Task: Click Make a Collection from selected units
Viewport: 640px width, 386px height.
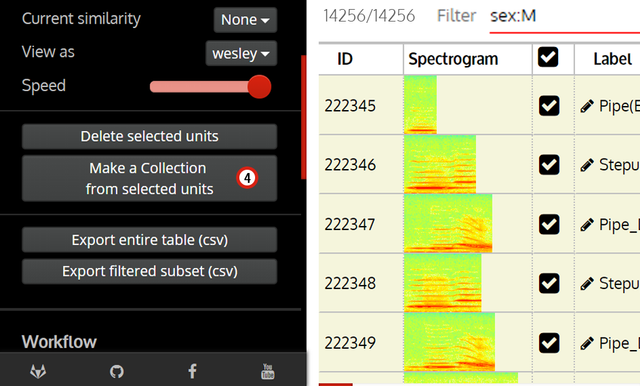Action: coord(149,178)
